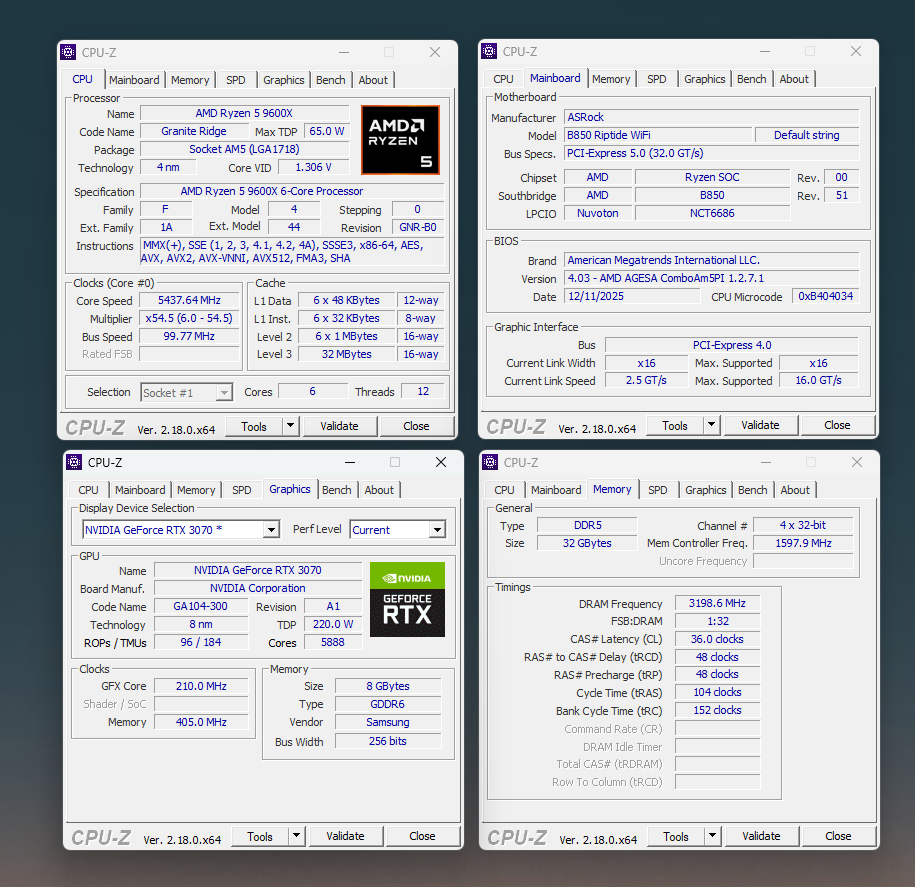
Task: Click Validate in the CPU window
Action: click(339, 426)
